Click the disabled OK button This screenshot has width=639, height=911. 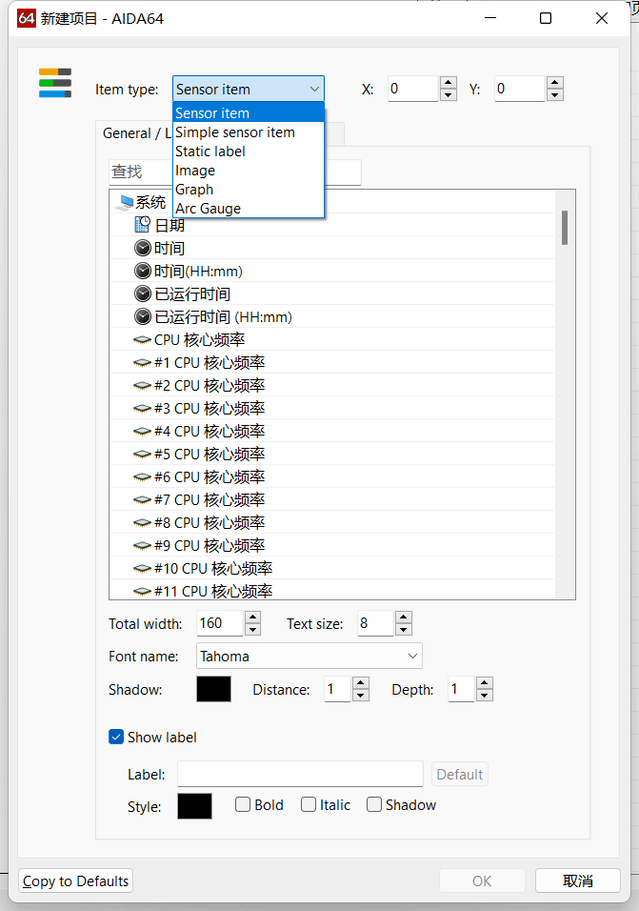point(482,881)
